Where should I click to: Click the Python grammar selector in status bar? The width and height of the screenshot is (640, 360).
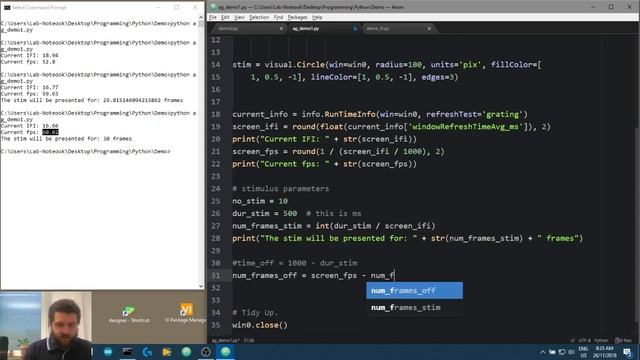click(x=601, y=340)
